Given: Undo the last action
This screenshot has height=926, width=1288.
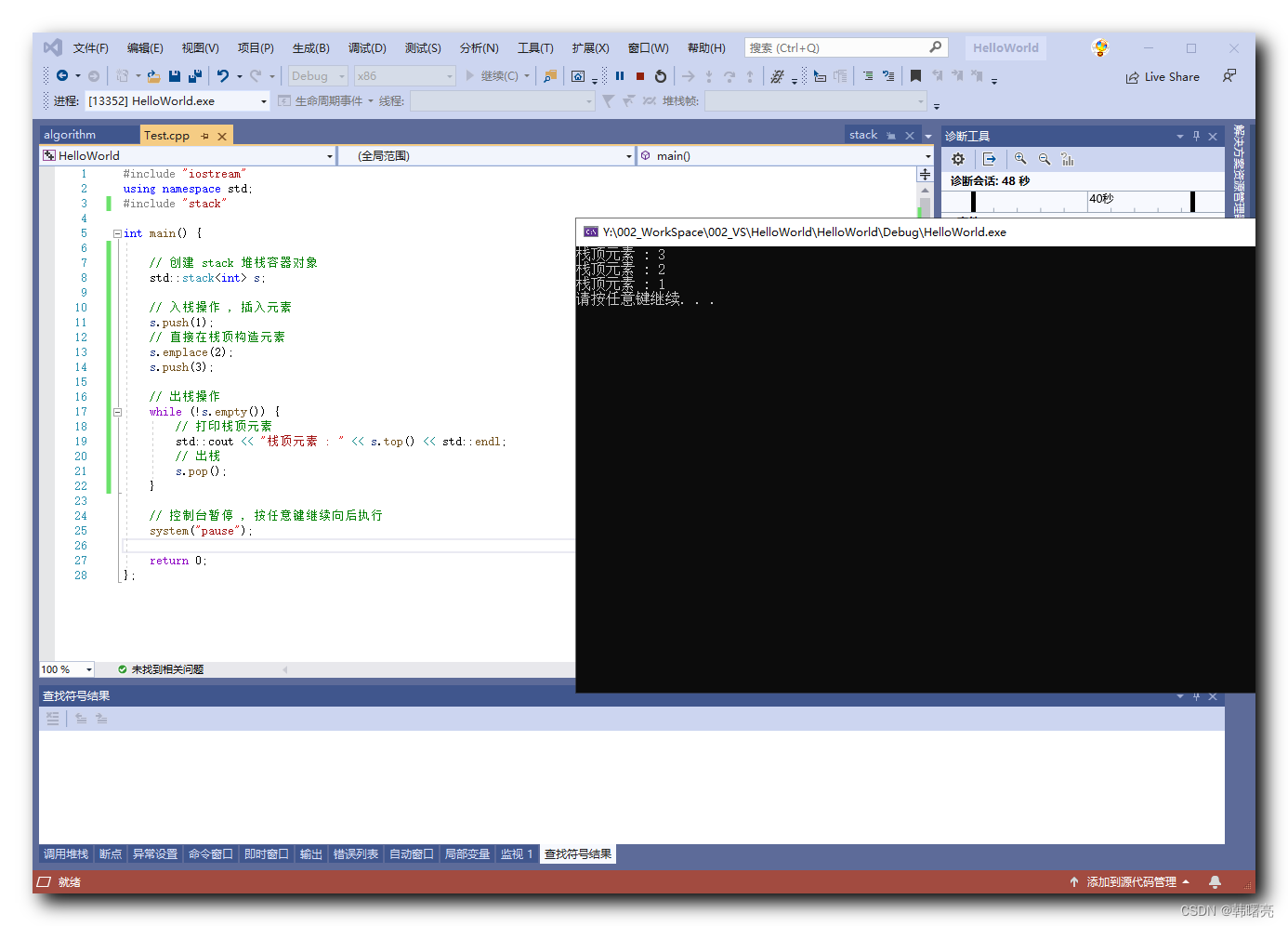Looking at the screenshot, I should pos(223,76).
